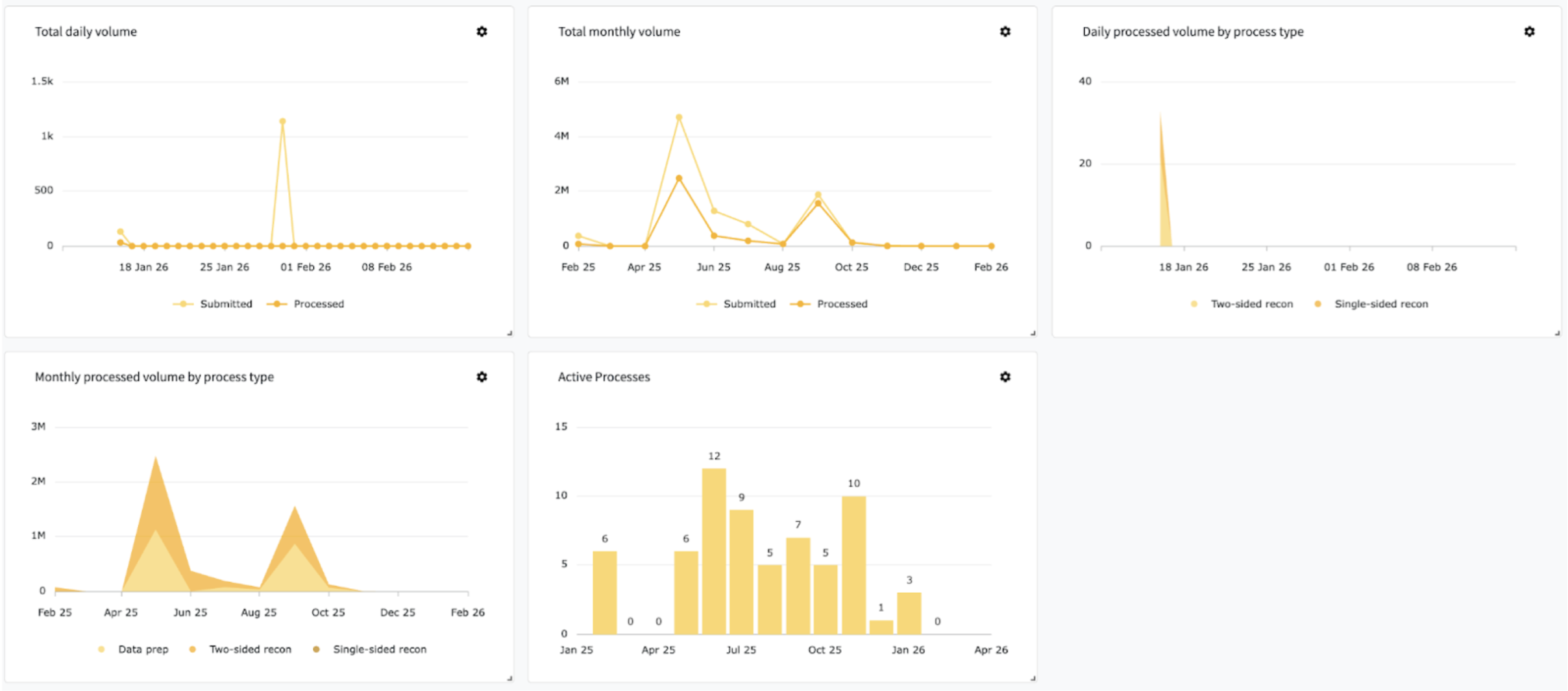This screenshot has width=1568, height=691.
Task: Toggle Data prep legend in monthly processed chart
Action: click(x=133, y=649)
